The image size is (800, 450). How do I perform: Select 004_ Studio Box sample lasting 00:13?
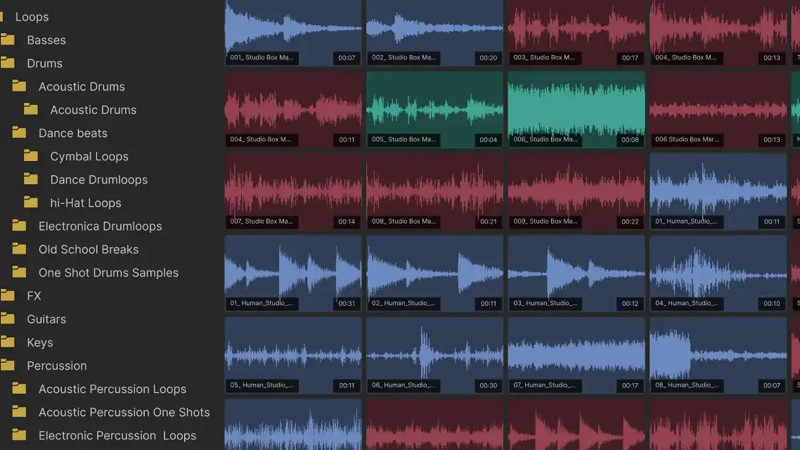718,33
